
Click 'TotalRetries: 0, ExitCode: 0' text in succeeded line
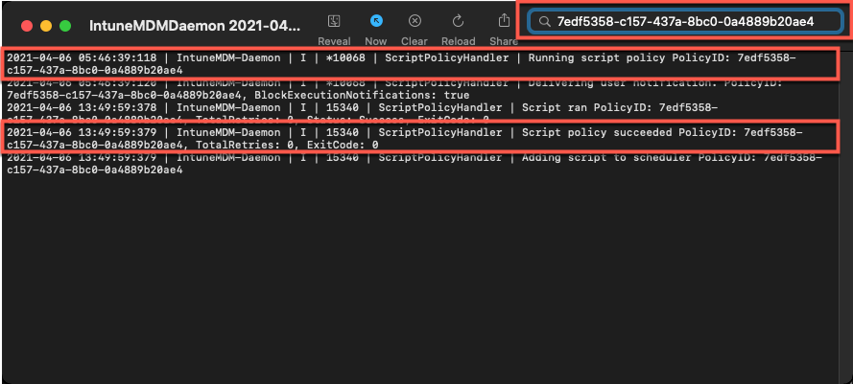click(287, 145)
